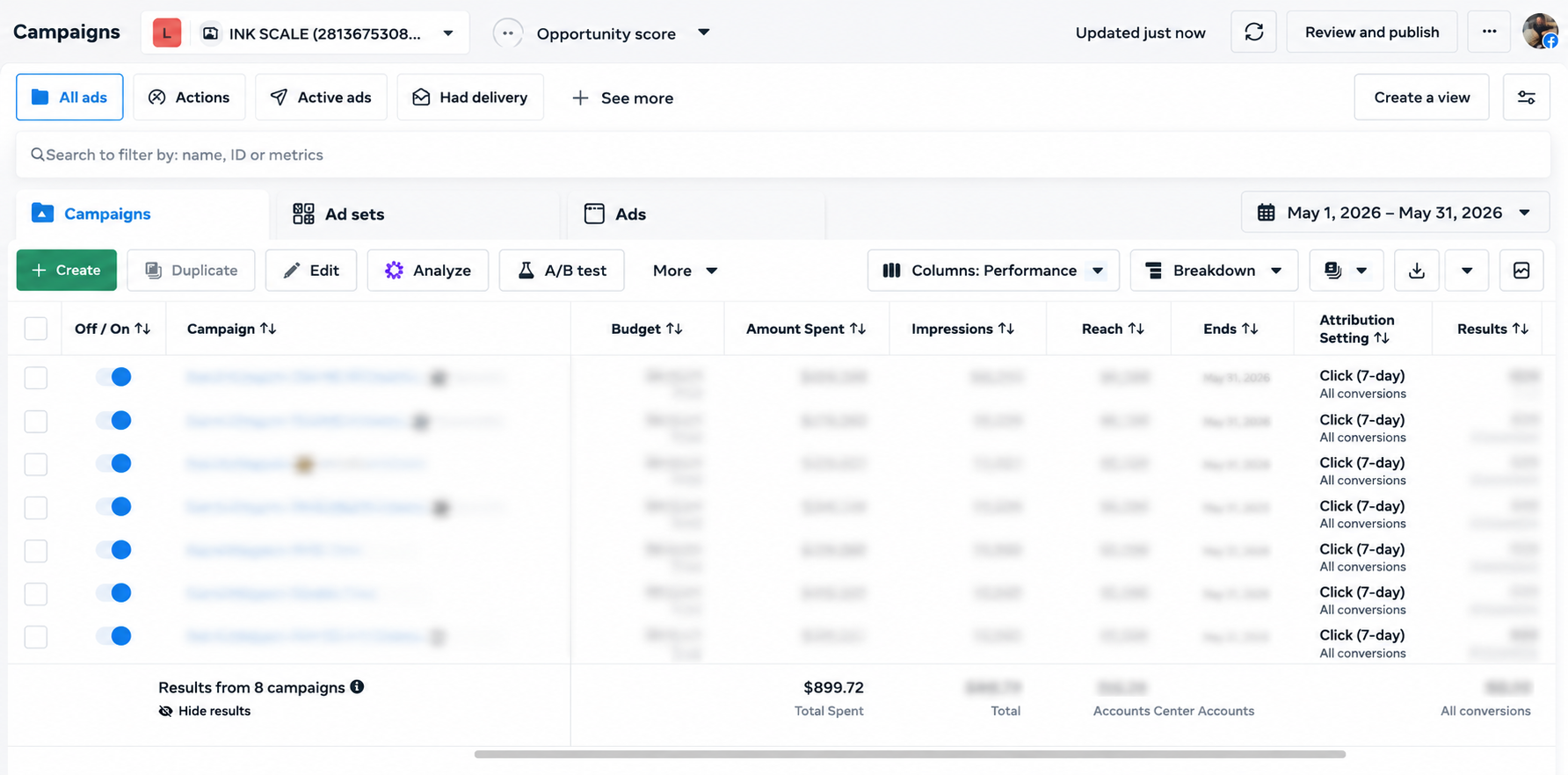Turn off the last campaign's toggle

click(x=114, y=635)
